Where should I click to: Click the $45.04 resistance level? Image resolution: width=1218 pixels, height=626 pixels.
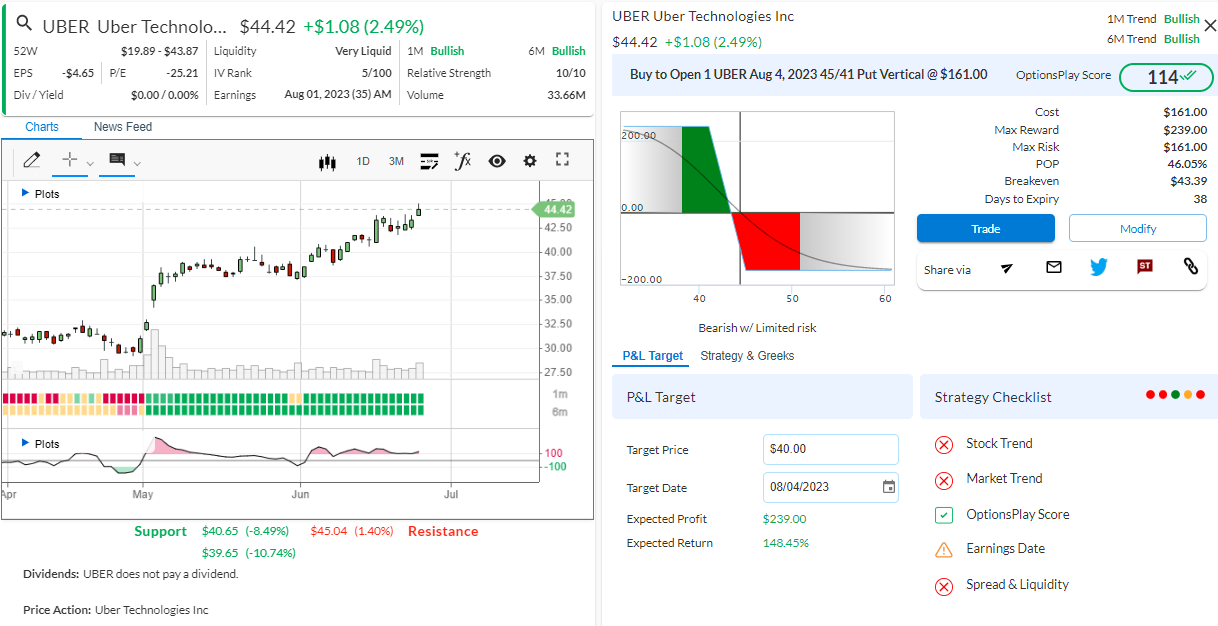click(x=329, y=531)
